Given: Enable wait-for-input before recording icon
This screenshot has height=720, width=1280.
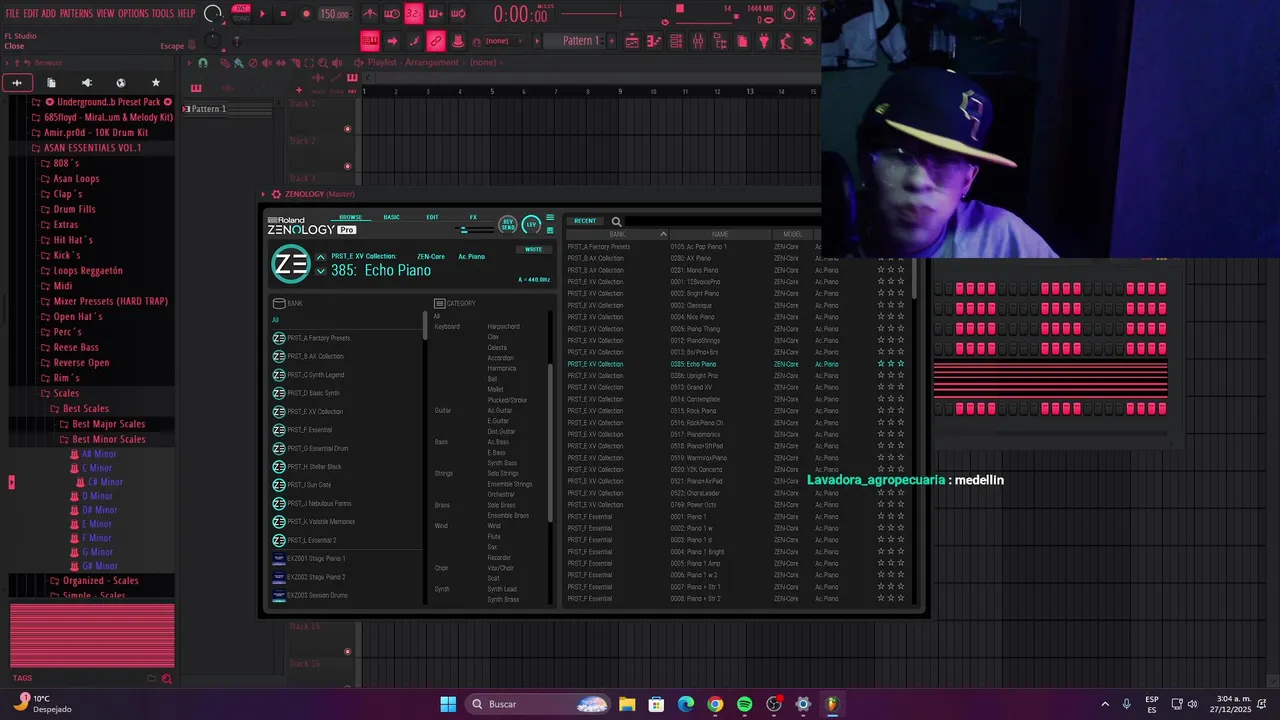Looking at the screenshot, I should (x=392, y=14).
